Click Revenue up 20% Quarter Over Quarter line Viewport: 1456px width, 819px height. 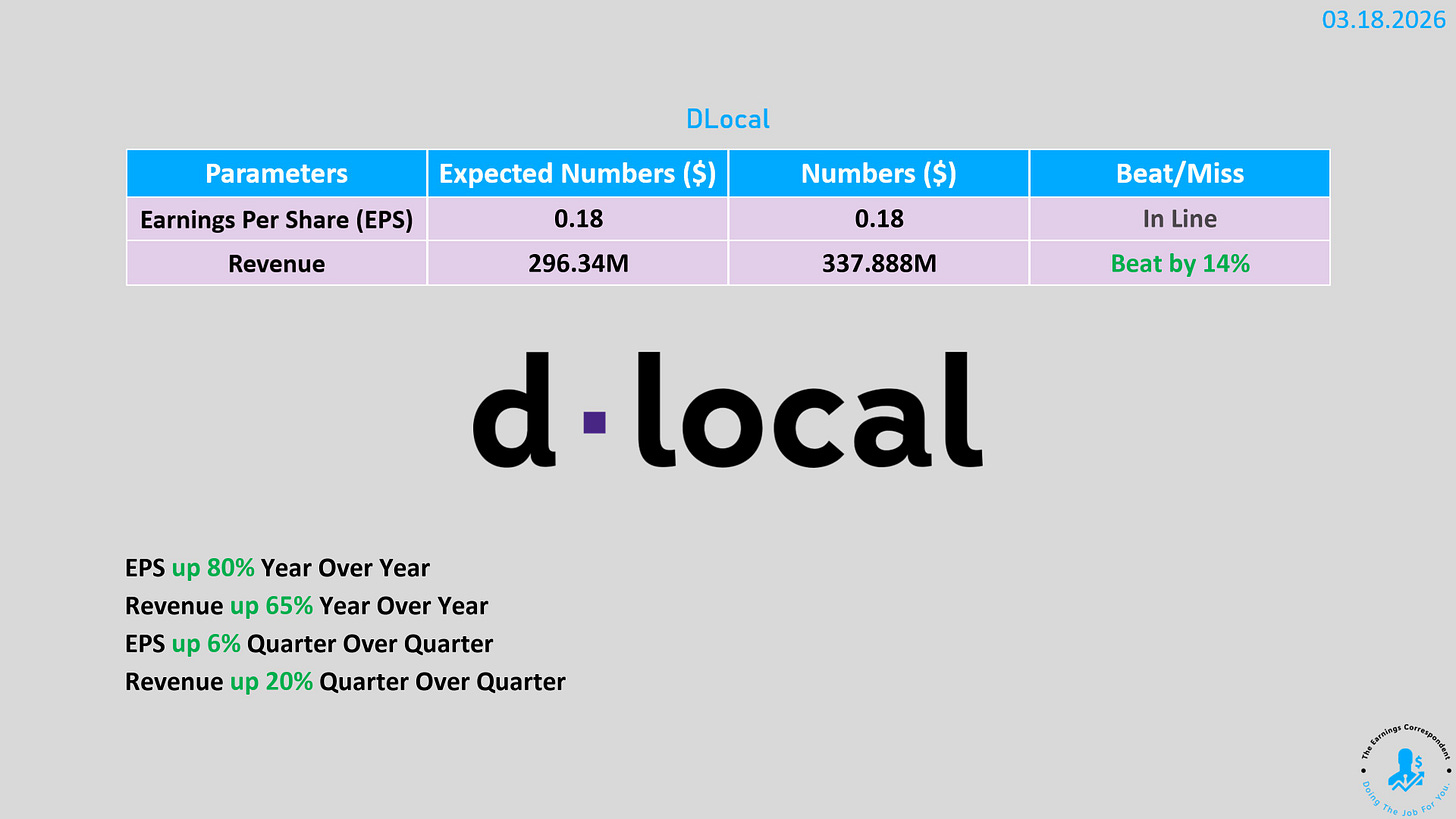coord(345,682)
